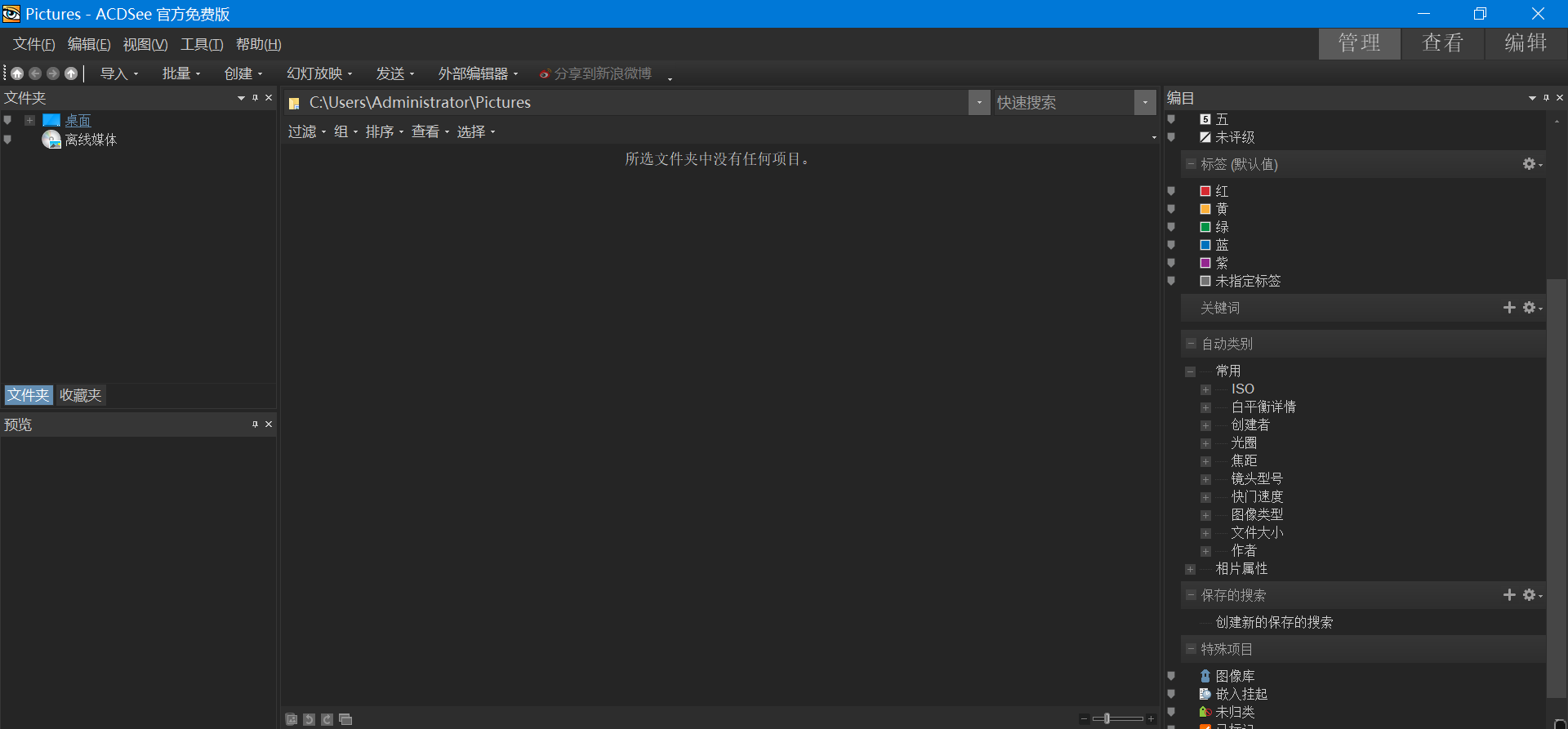The height and width of the screenshot is (729, 1568).
Task: Expand the 相片属性 tree node
Action: pyautogui.click(x=1190, y=569)
